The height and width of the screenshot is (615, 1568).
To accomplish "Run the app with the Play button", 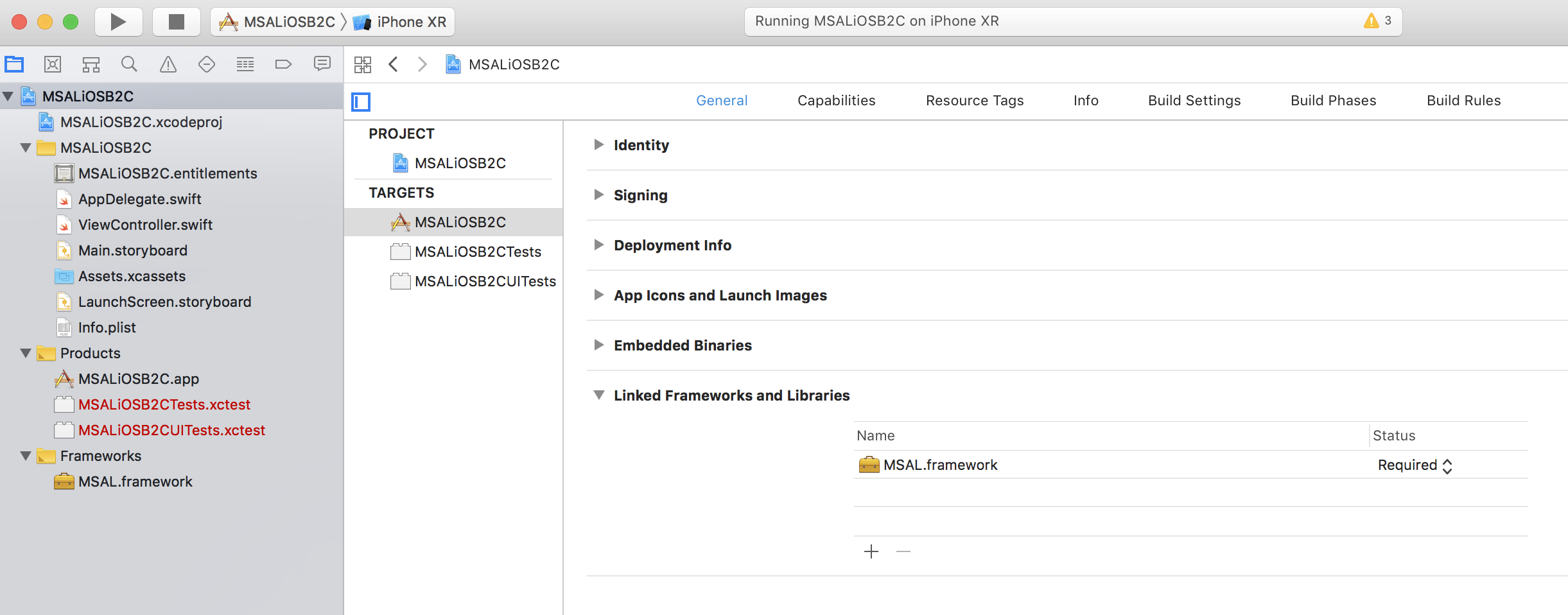I will pyautogui.click(x=118, y=21).
